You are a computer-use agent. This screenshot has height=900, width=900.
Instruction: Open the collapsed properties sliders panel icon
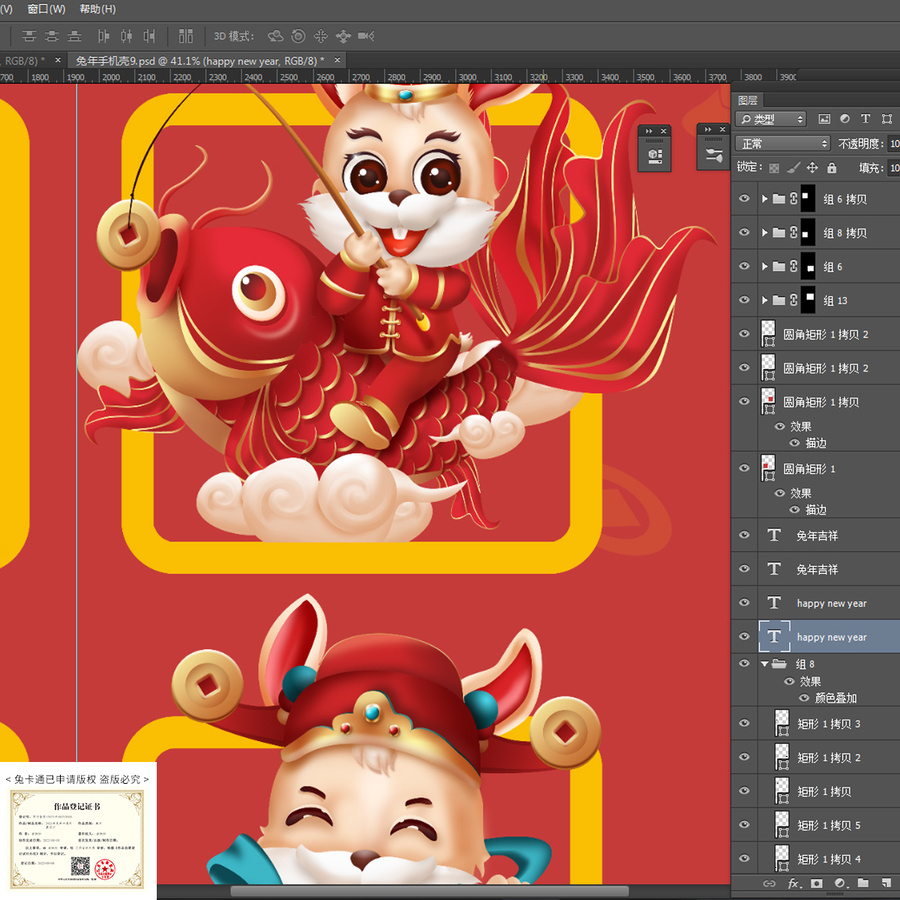point(714,154)
